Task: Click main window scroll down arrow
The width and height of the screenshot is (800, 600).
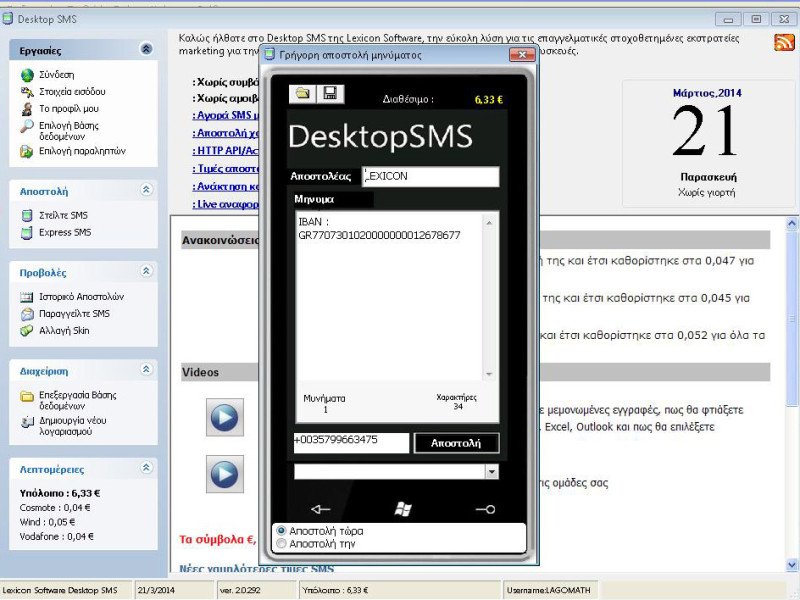Action: [x=792, y=565]
